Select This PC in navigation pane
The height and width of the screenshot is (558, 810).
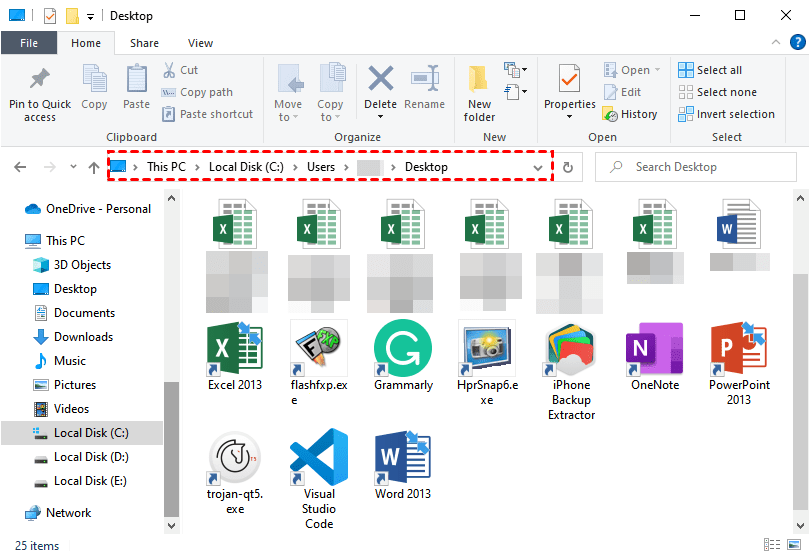55,241
